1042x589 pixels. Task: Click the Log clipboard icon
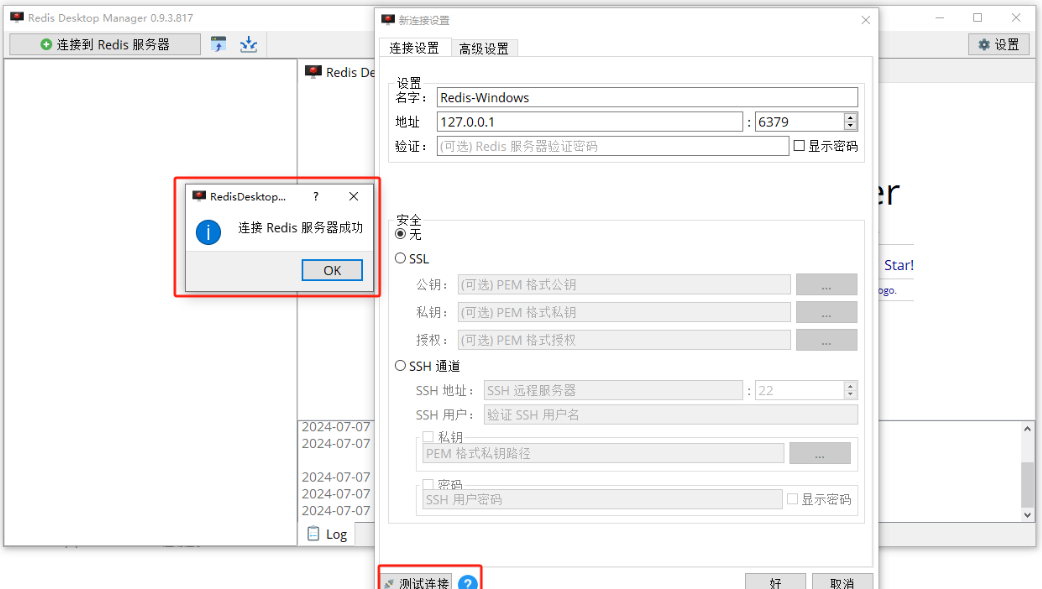coord(313,534)
